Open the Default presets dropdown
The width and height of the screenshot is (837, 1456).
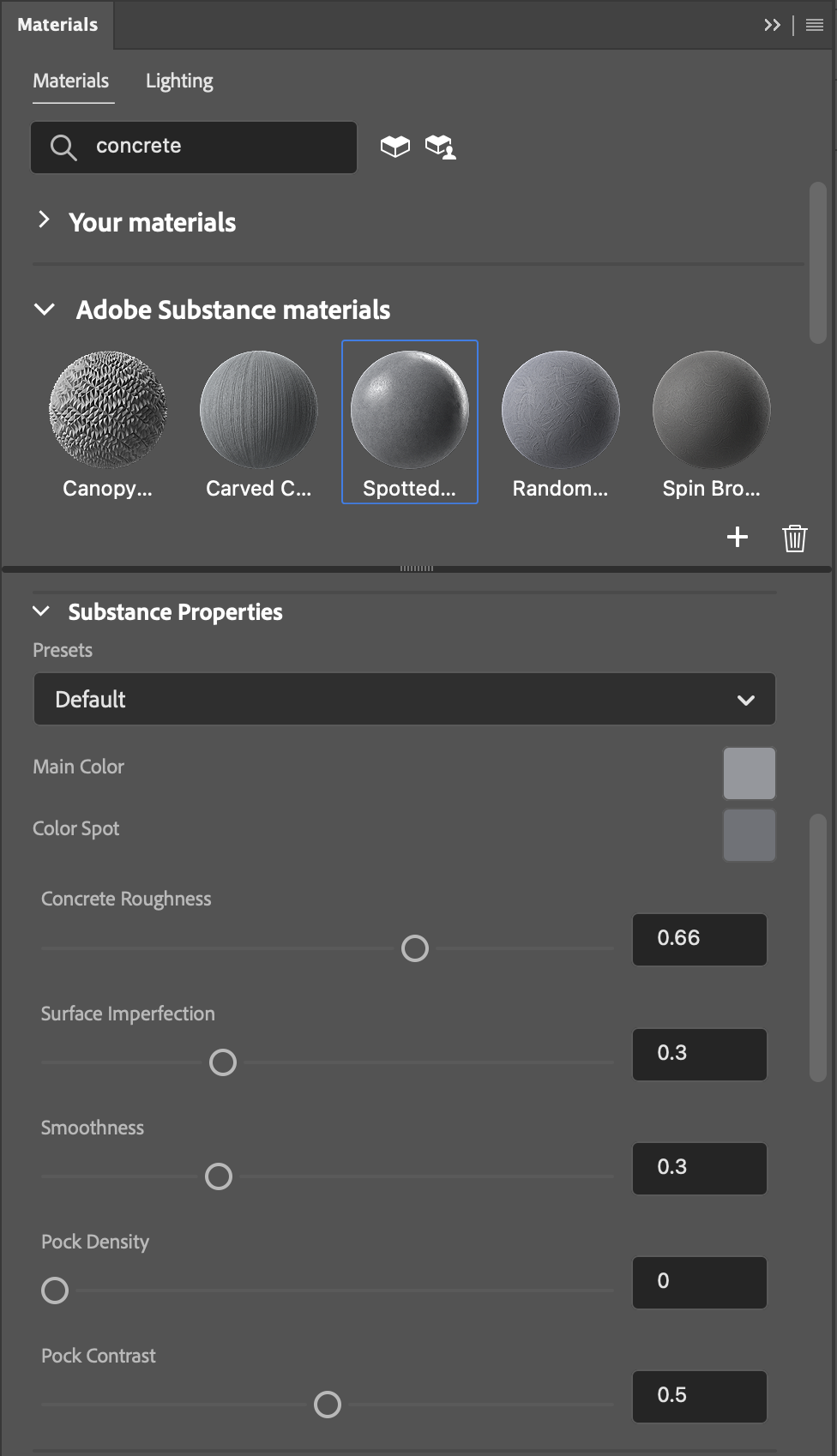click(x=404, y=700)
